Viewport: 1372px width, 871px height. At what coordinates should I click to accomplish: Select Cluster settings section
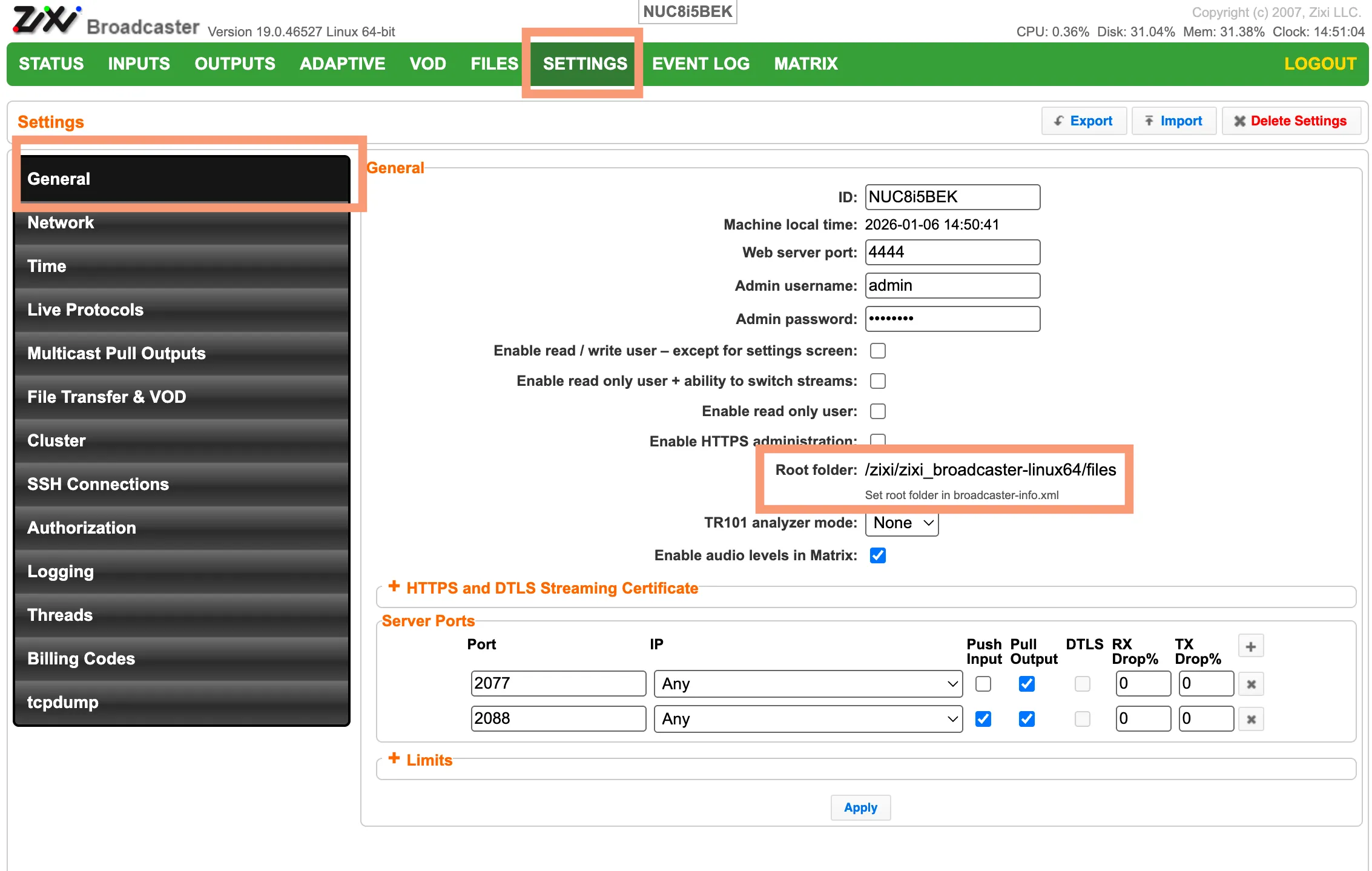(x=182, y=441)
